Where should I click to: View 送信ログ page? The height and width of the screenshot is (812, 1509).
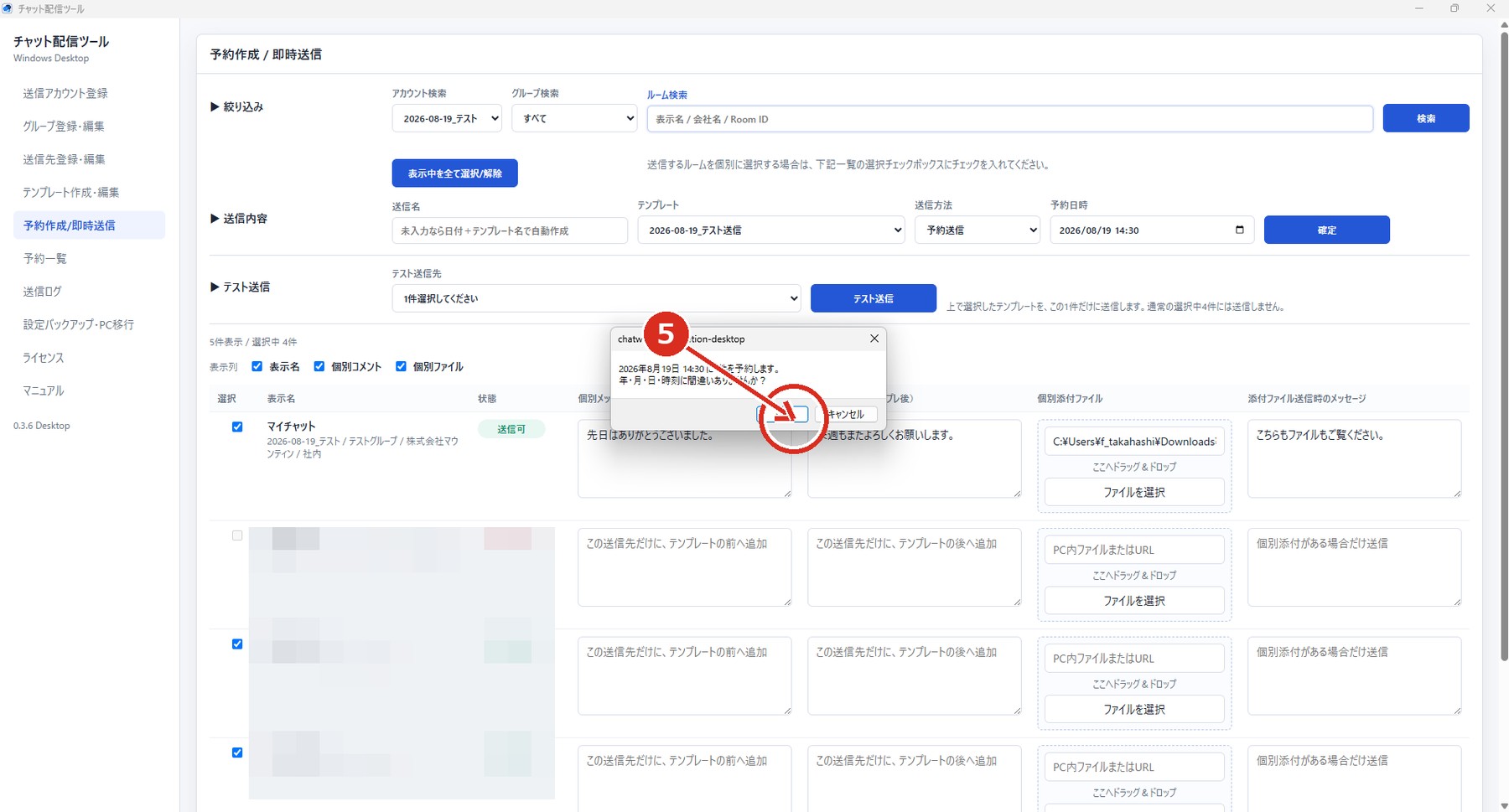[x=43, y=292]
